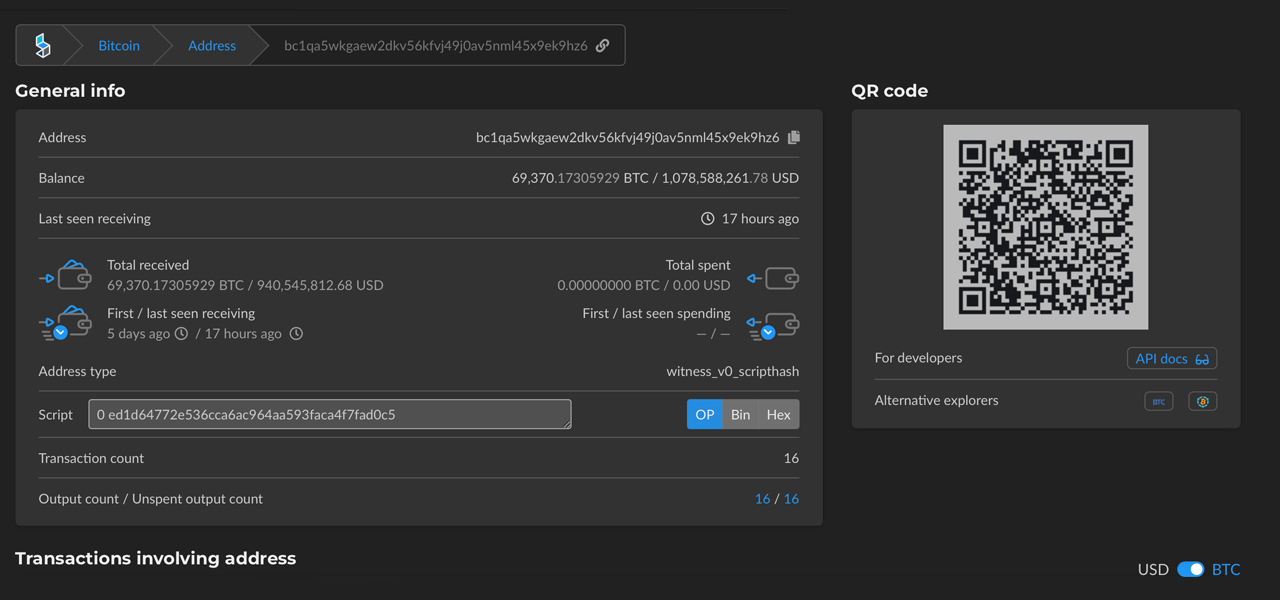The height and width of the screenshot is (600, 1280).
Task: Switch script view to OP format
Action: click(x=705, y=414)
